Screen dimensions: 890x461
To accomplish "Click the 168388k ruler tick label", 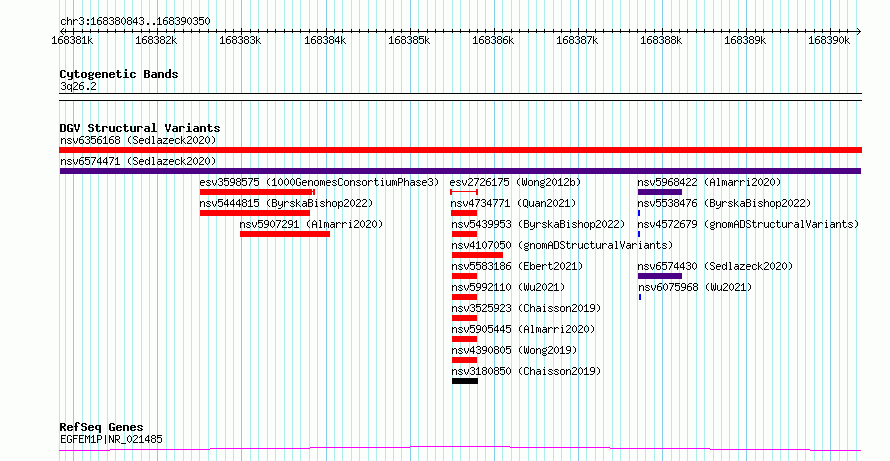I will (x=661, y=40).
